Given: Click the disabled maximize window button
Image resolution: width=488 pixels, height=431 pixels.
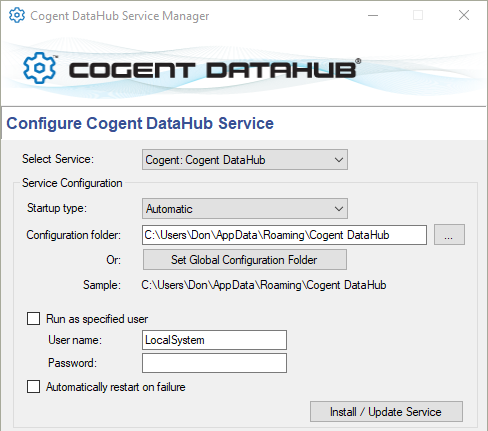Looking at the screenshot, I should tap(418, 15).
